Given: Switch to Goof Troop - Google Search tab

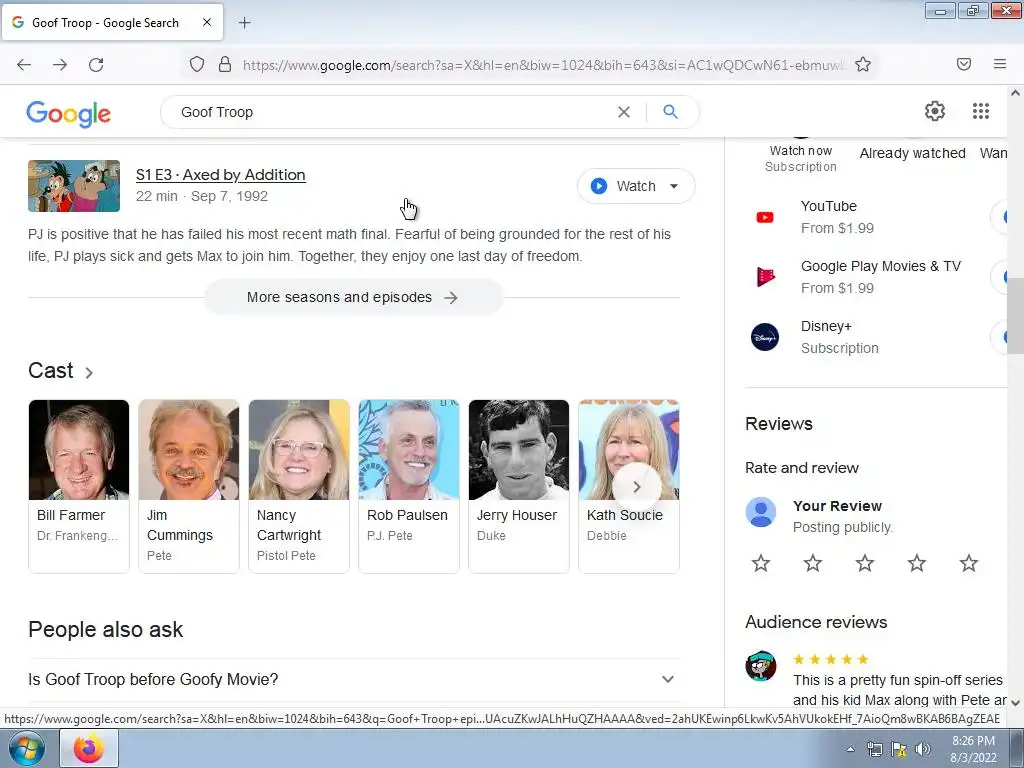Looking at the screenshot, I should coord(112,22).
